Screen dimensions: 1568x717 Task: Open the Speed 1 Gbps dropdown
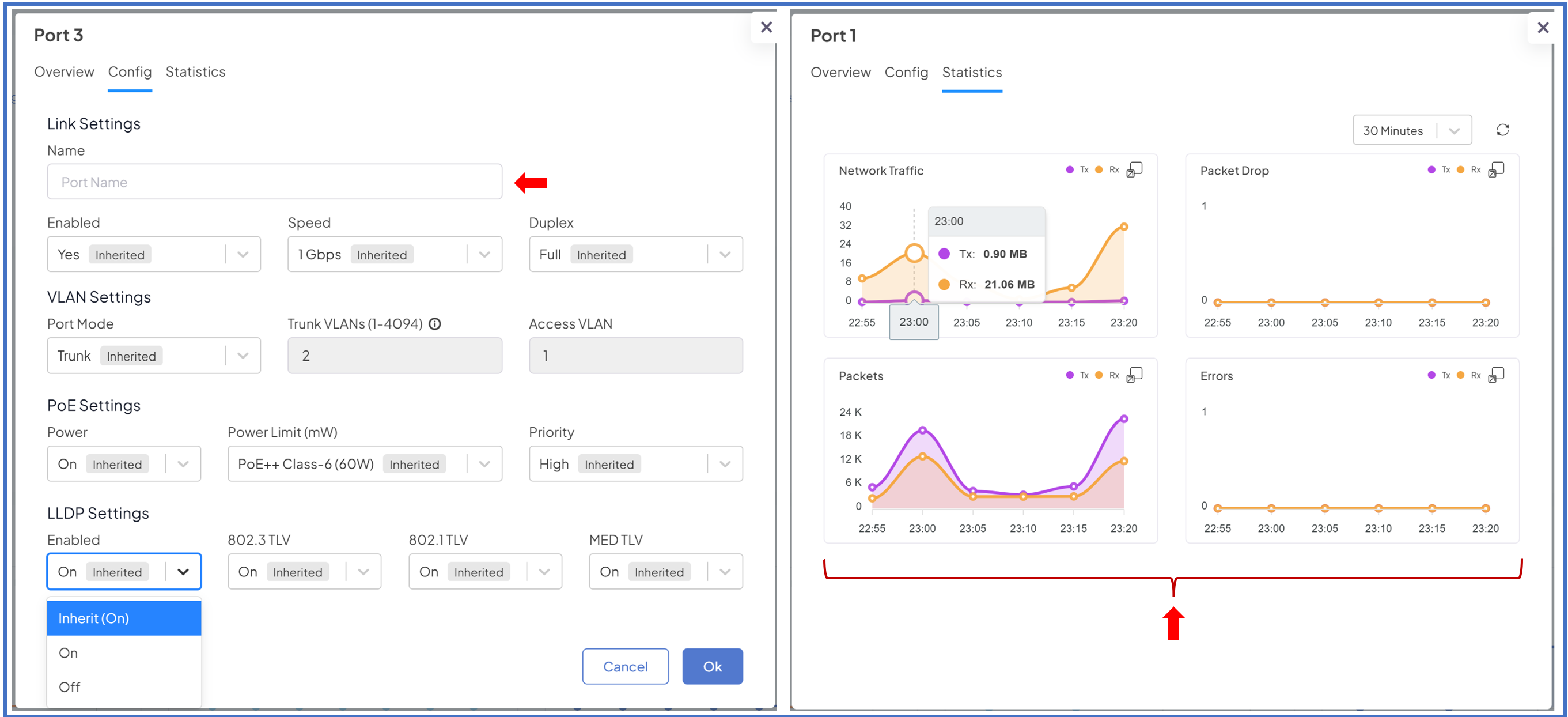click(x=395, y=255)
